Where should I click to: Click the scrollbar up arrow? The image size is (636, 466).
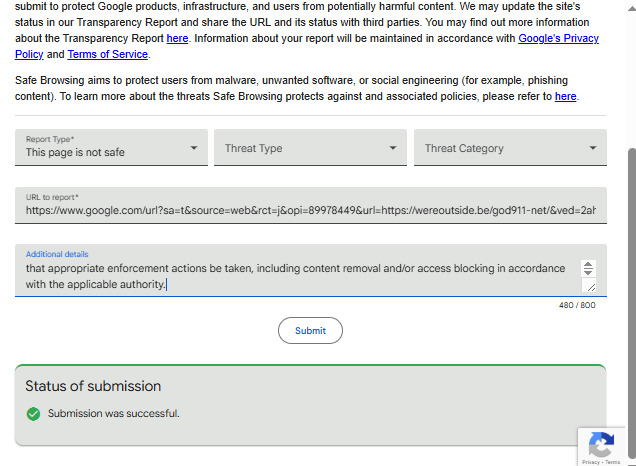point(632,8)
